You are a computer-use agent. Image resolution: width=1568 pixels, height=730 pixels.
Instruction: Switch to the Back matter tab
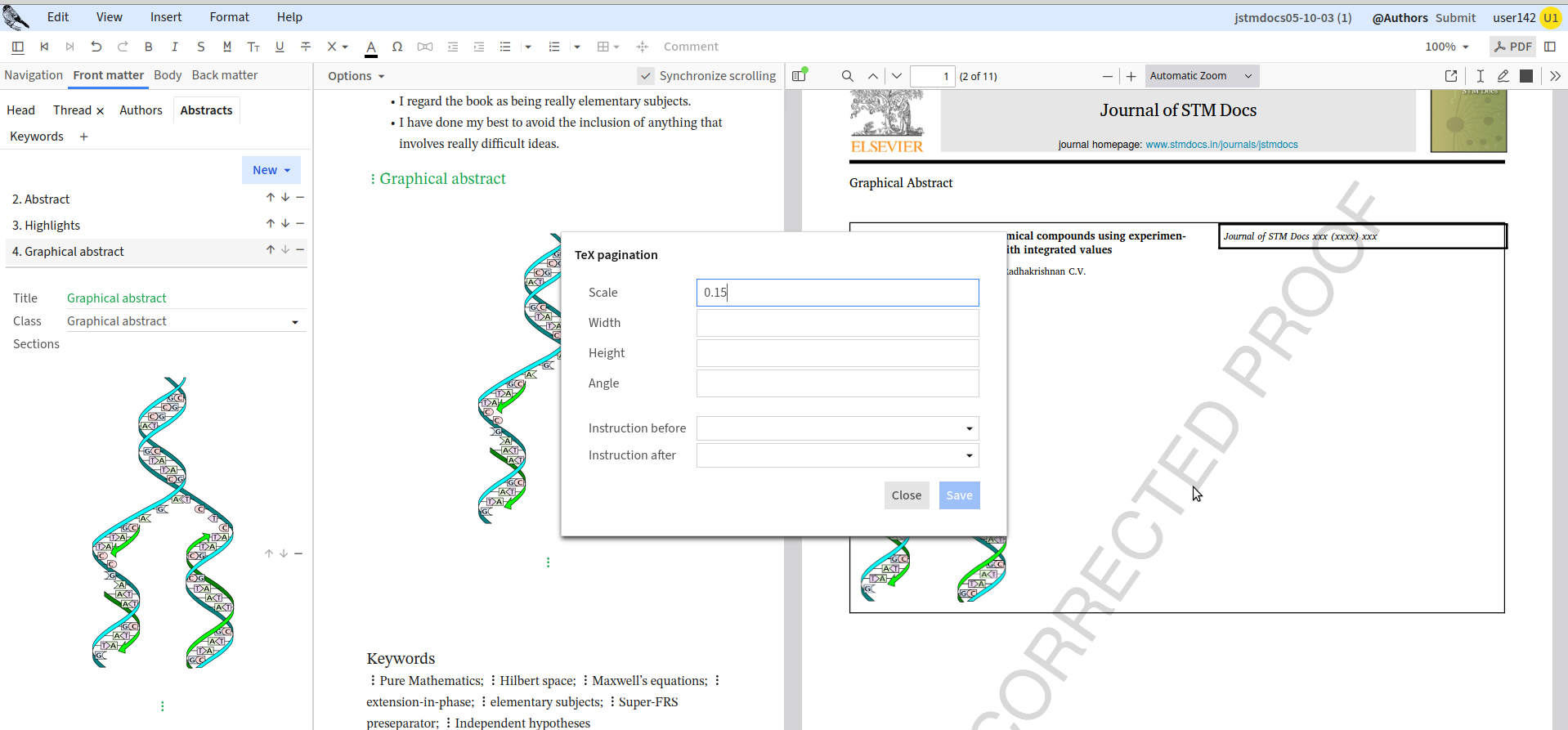[224, 75]
